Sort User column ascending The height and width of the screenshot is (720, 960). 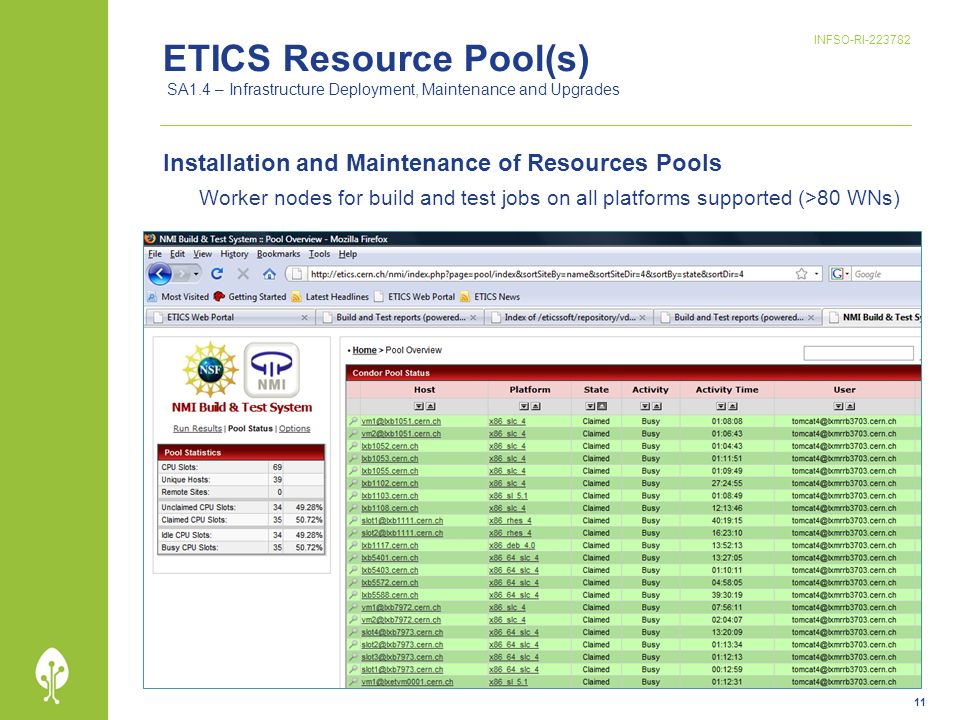click(x=850, y=407)
